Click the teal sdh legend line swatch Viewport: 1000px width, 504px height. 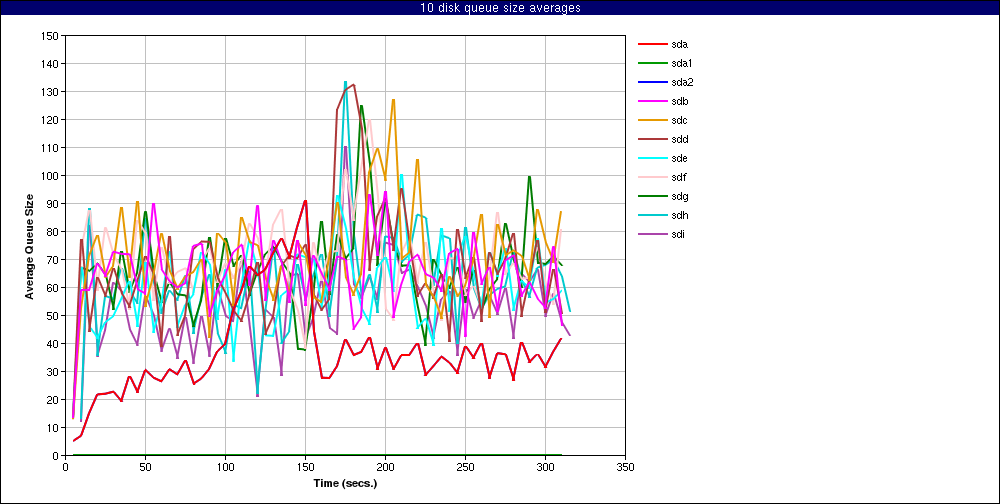[x=651, y=216]
